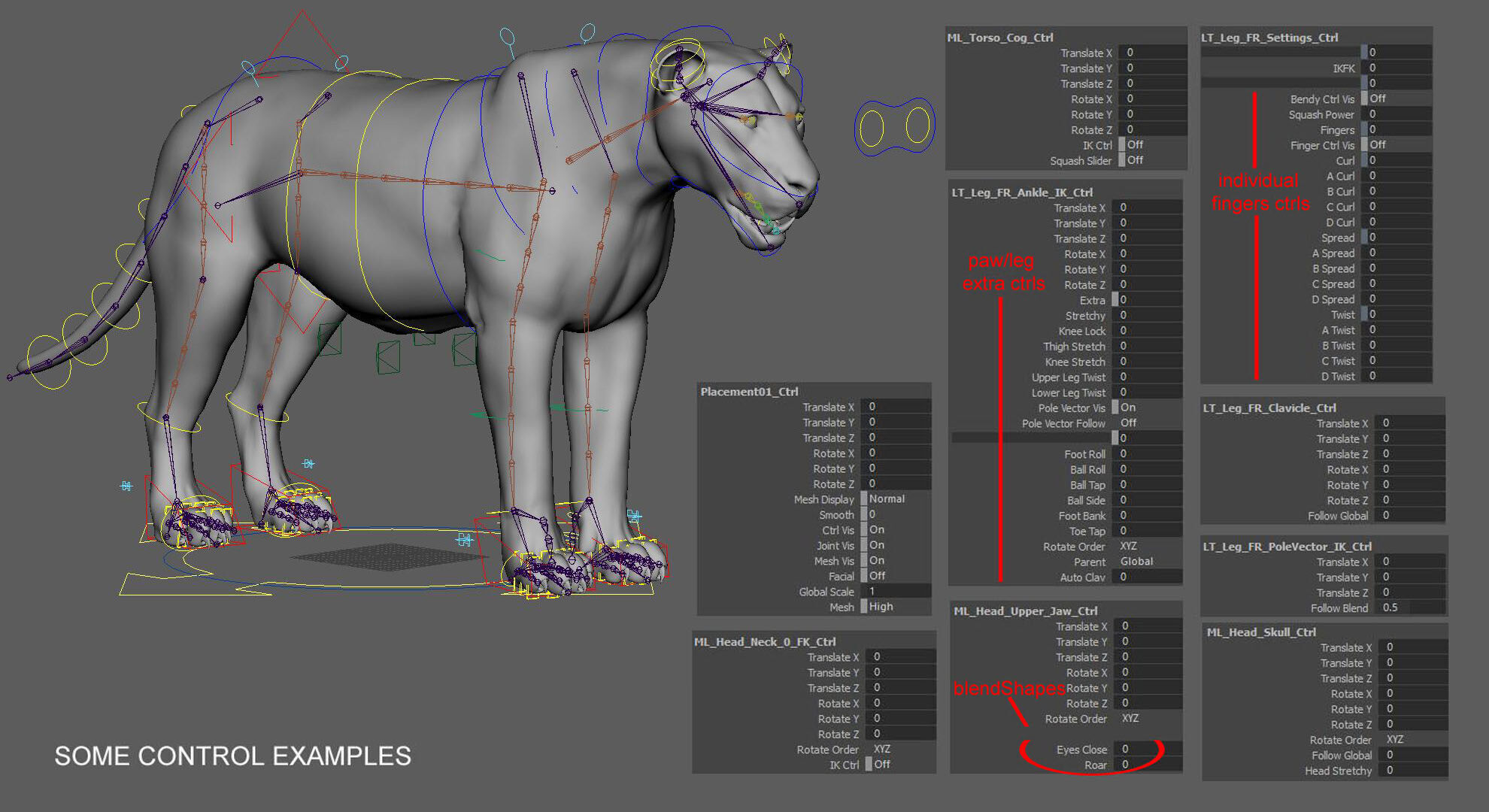
Task: Select Follow Global field in Clavicle panel
Action: coord(1410,516)
